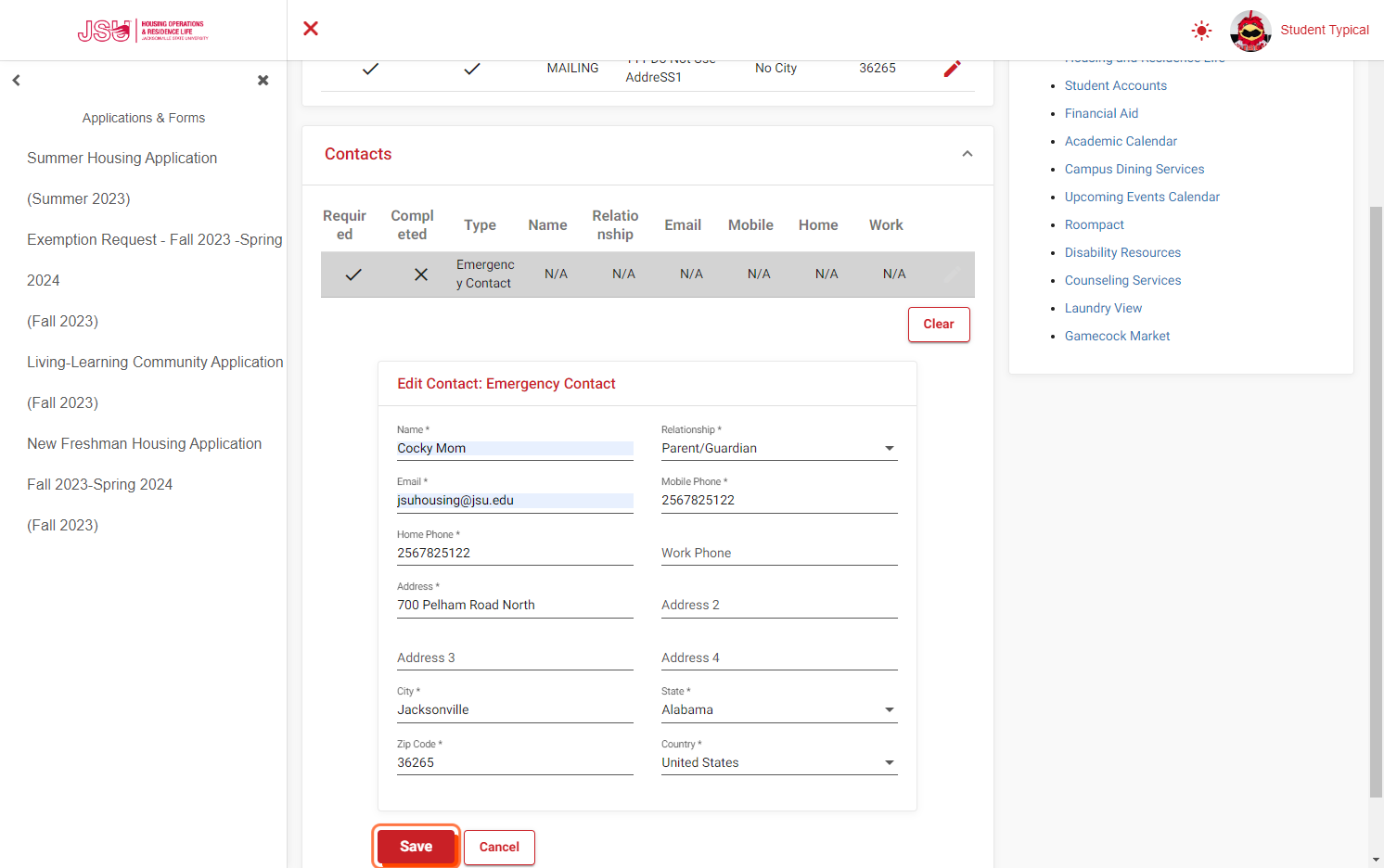
Task: Open Summer Housing Application in sidebar
Action: [x=122, y=178]
